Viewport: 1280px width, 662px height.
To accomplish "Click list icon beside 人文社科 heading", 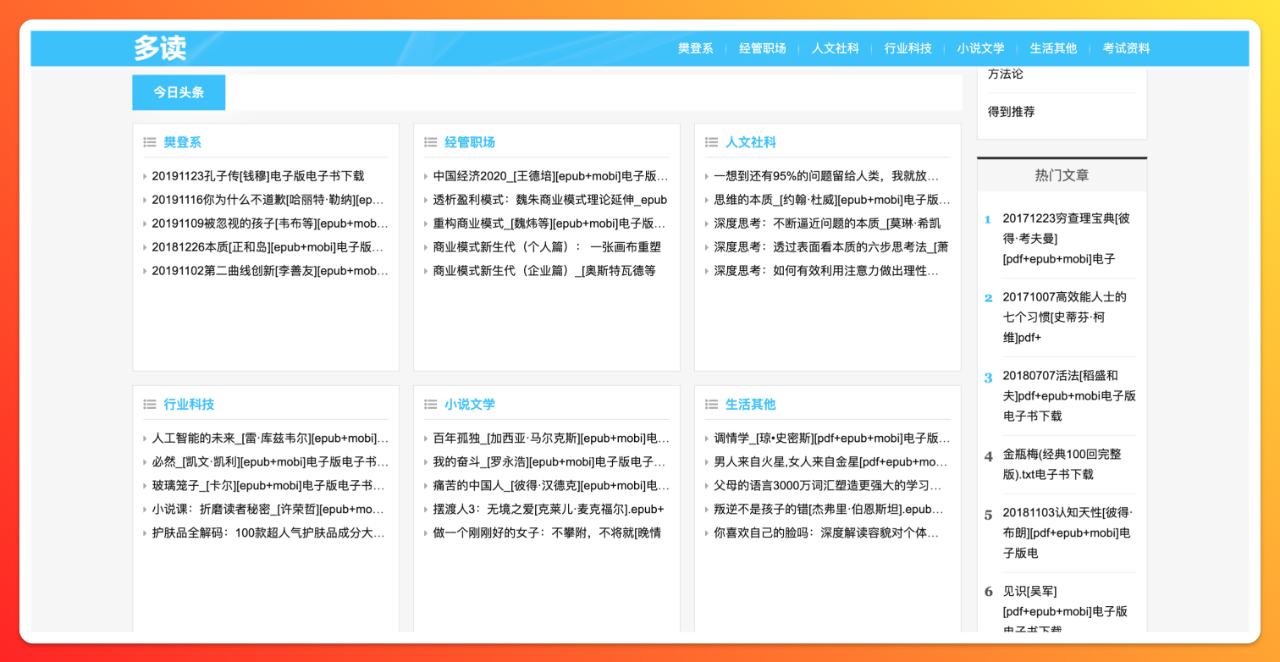I will coord(712,142).
